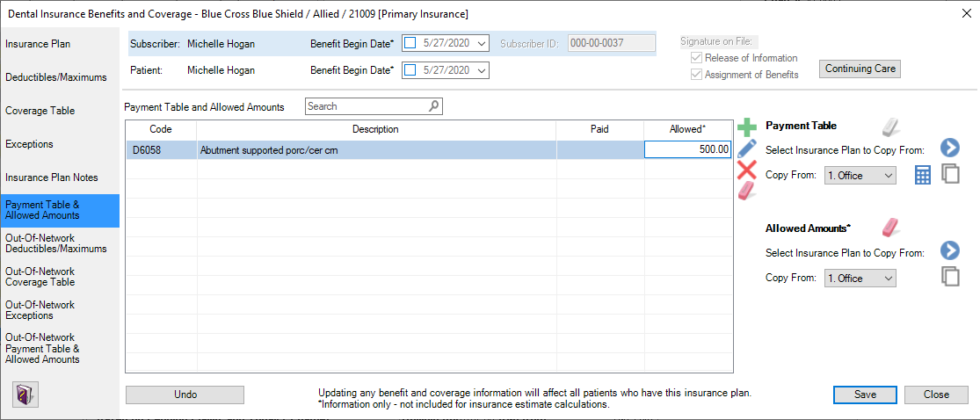Click blue arrow to select Allowed Amounts plan
The image size is (980, 420).
pos(949,251)
